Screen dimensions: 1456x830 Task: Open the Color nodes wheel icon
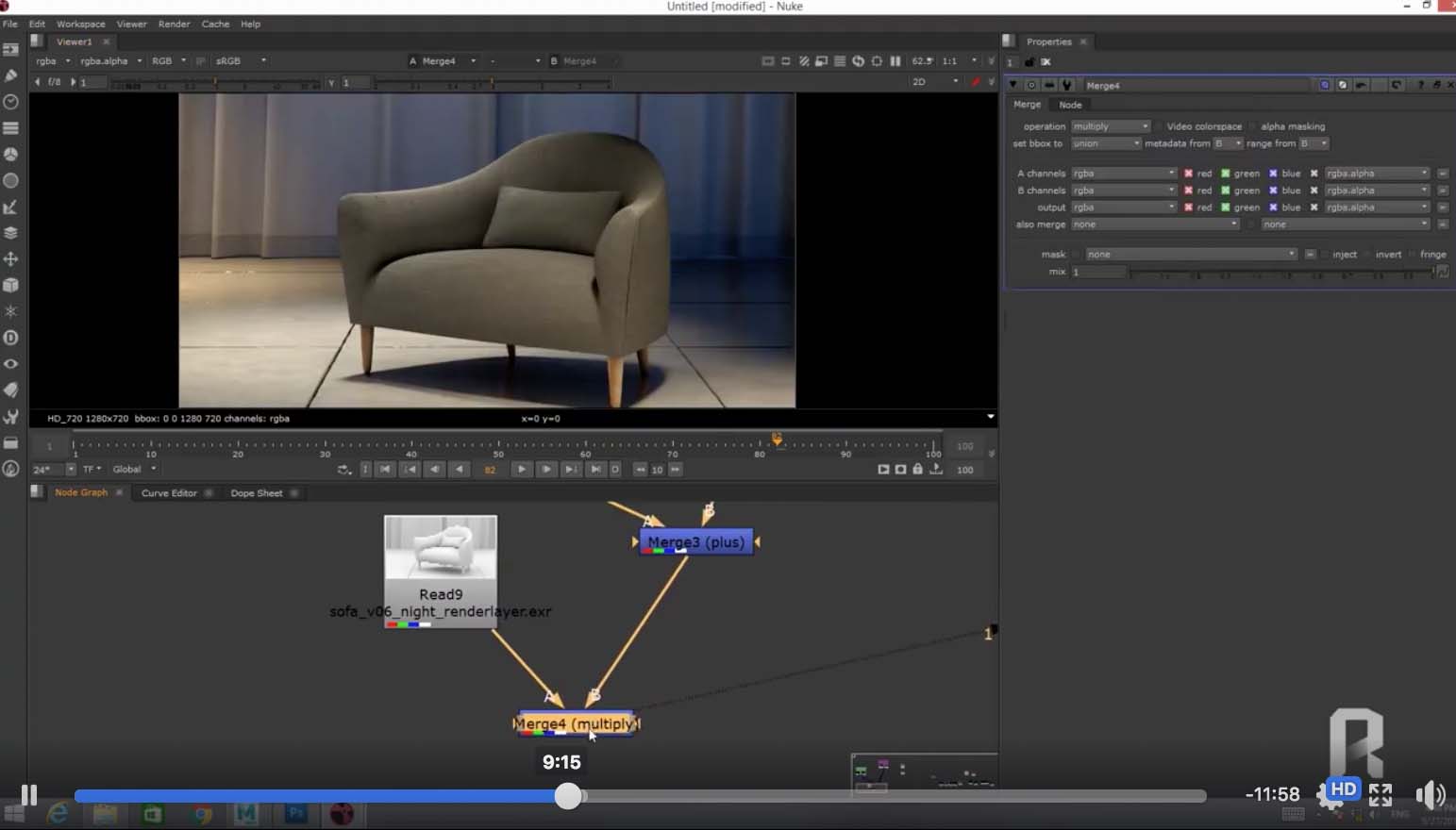point(11,154)
